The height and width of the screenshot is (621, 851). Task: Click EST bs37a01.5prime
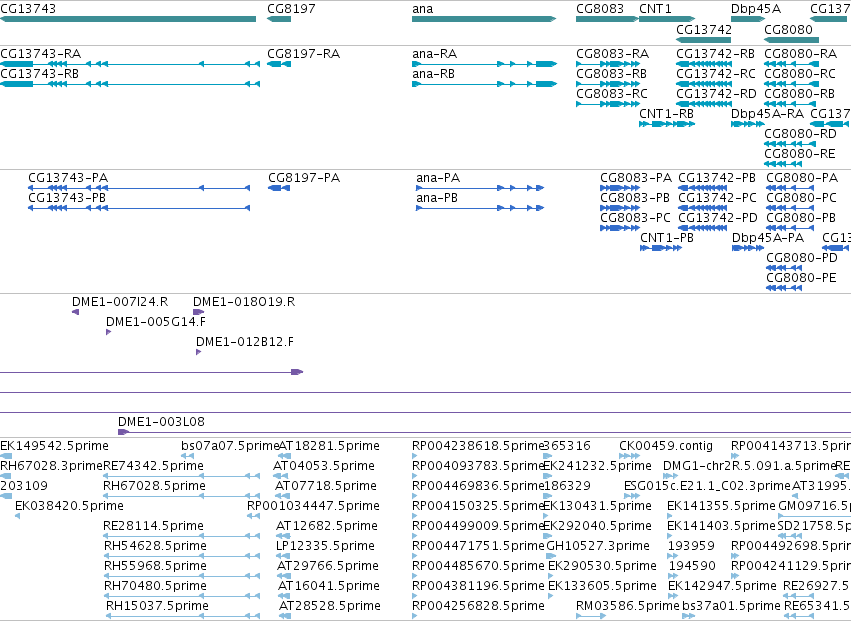688,616
